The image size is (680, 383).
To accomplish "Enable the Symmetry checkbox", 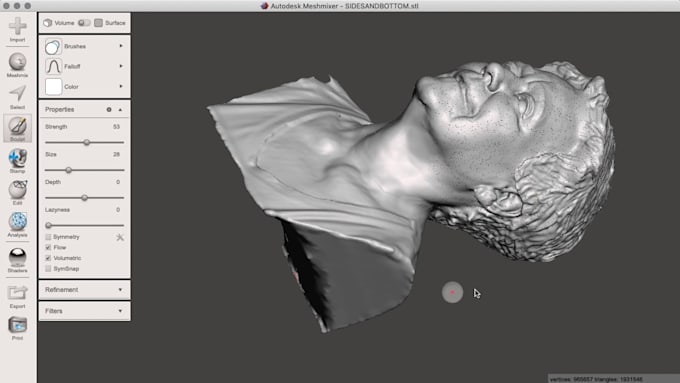I will pyautogui.click(x=48, y=237).
